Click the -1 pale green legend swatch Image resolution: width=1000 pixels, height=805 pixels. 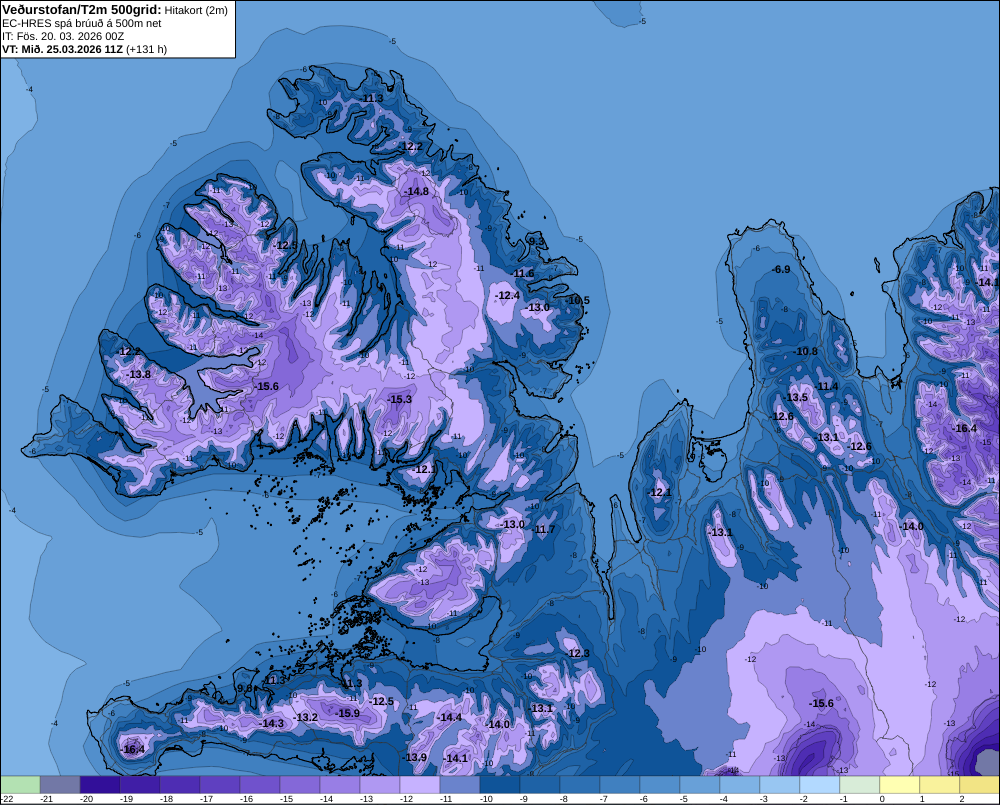point(860,785)
